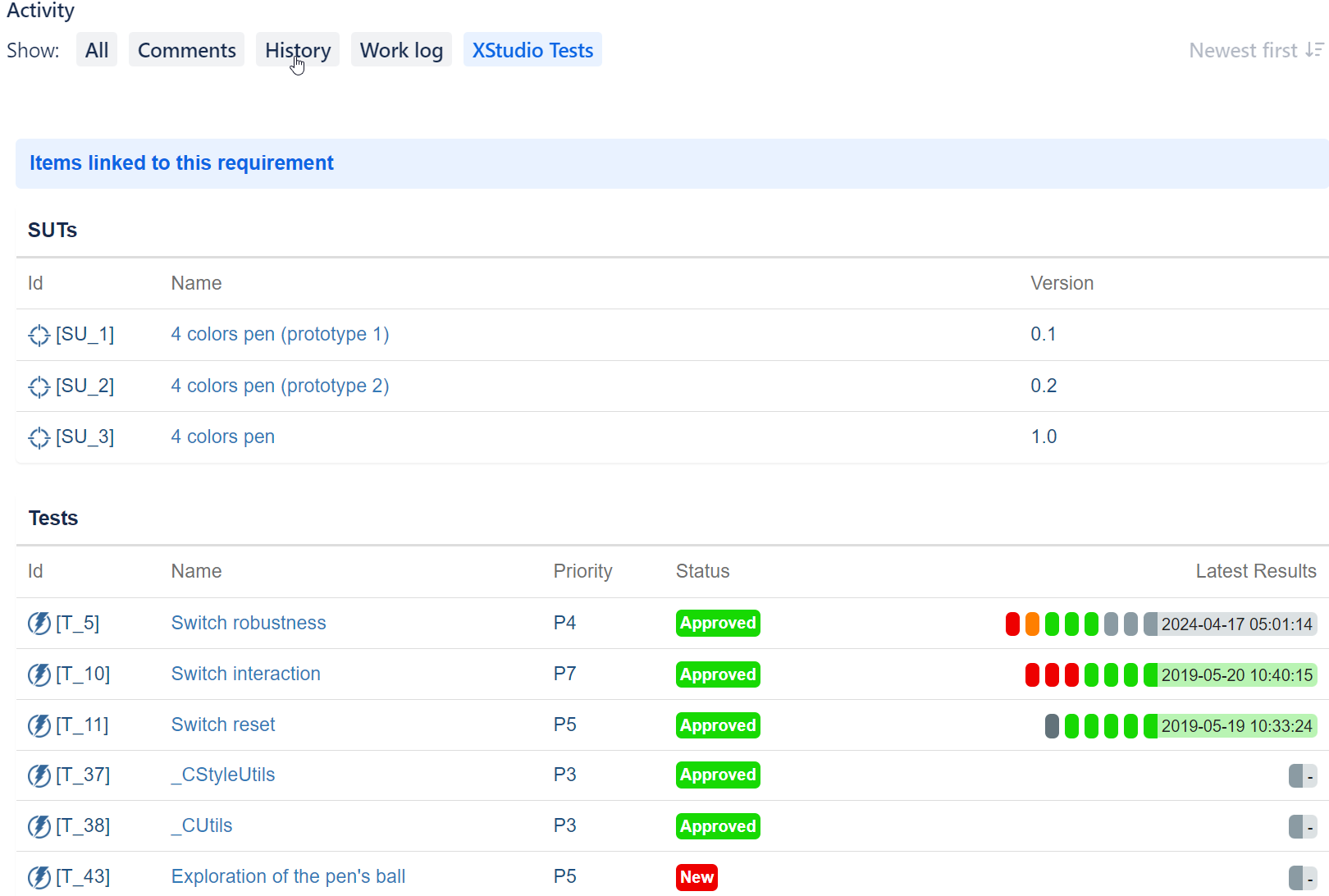This screenshot has height=896, width=1329.
Task: Open the Switch reset test
Action: click(x=222, y=725)
